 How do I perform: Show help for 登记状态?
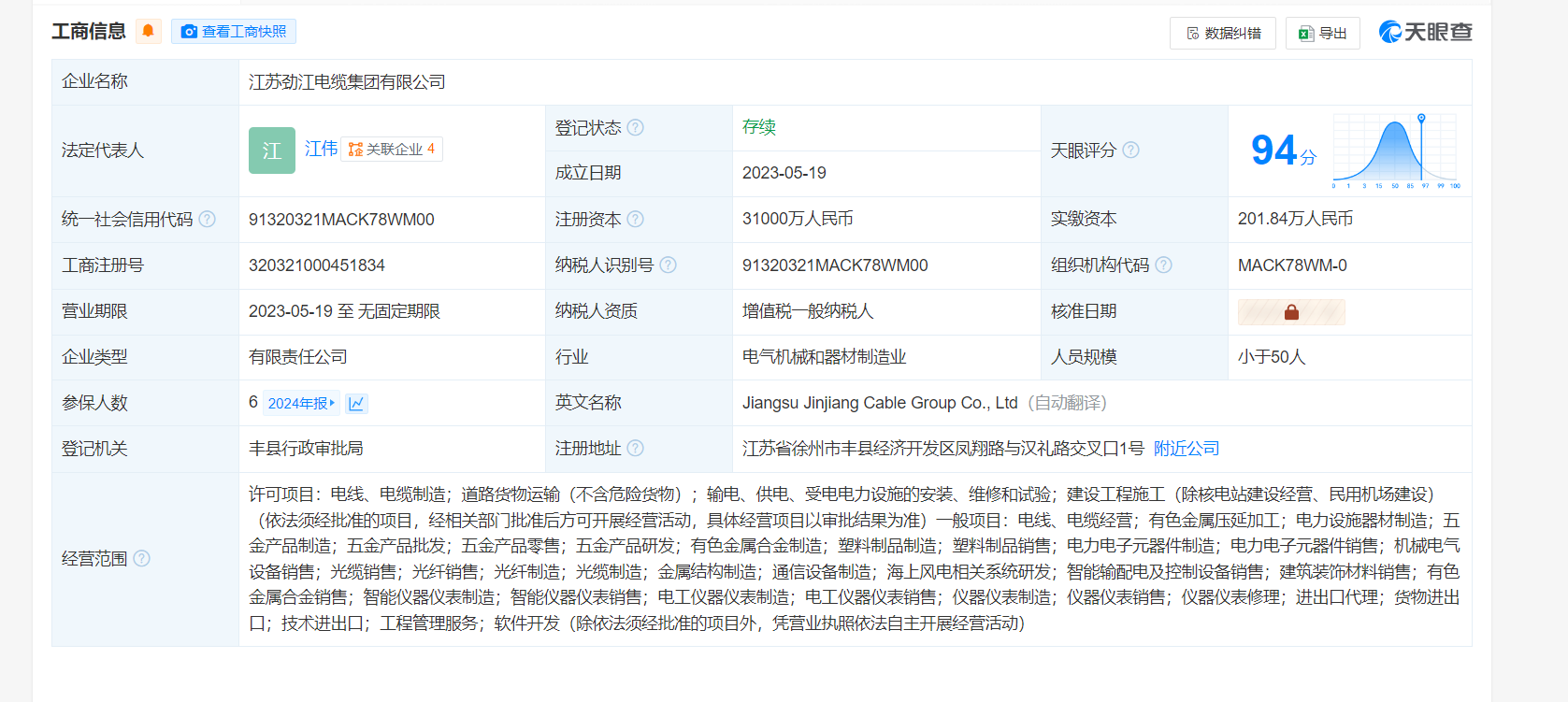(x=635, y=127)
